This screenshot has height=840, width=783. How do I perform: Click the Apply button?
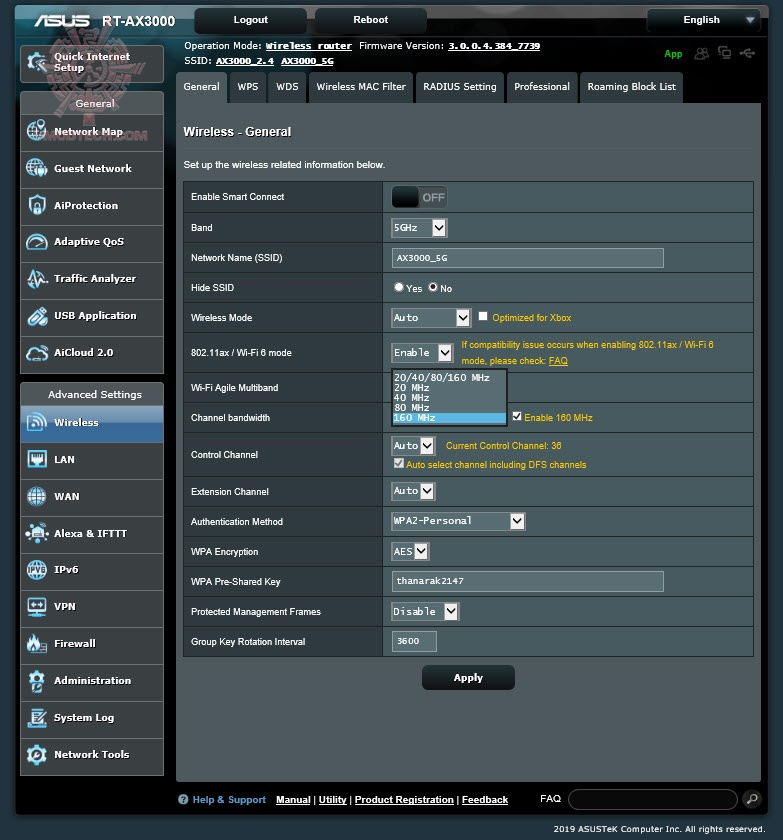pyautogui.click(x=468, y=678)
